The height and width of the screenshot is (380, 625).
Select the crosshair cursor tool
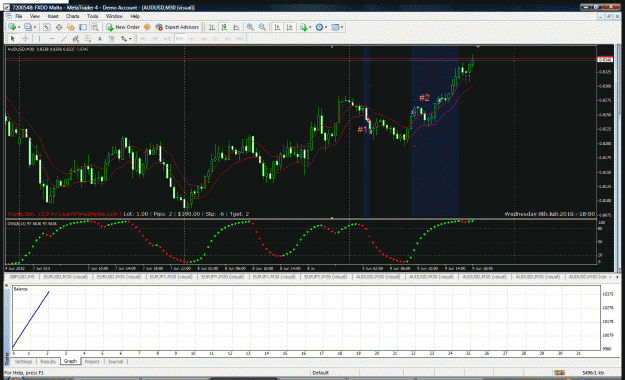pyautogui.click(x=25, y=39)
